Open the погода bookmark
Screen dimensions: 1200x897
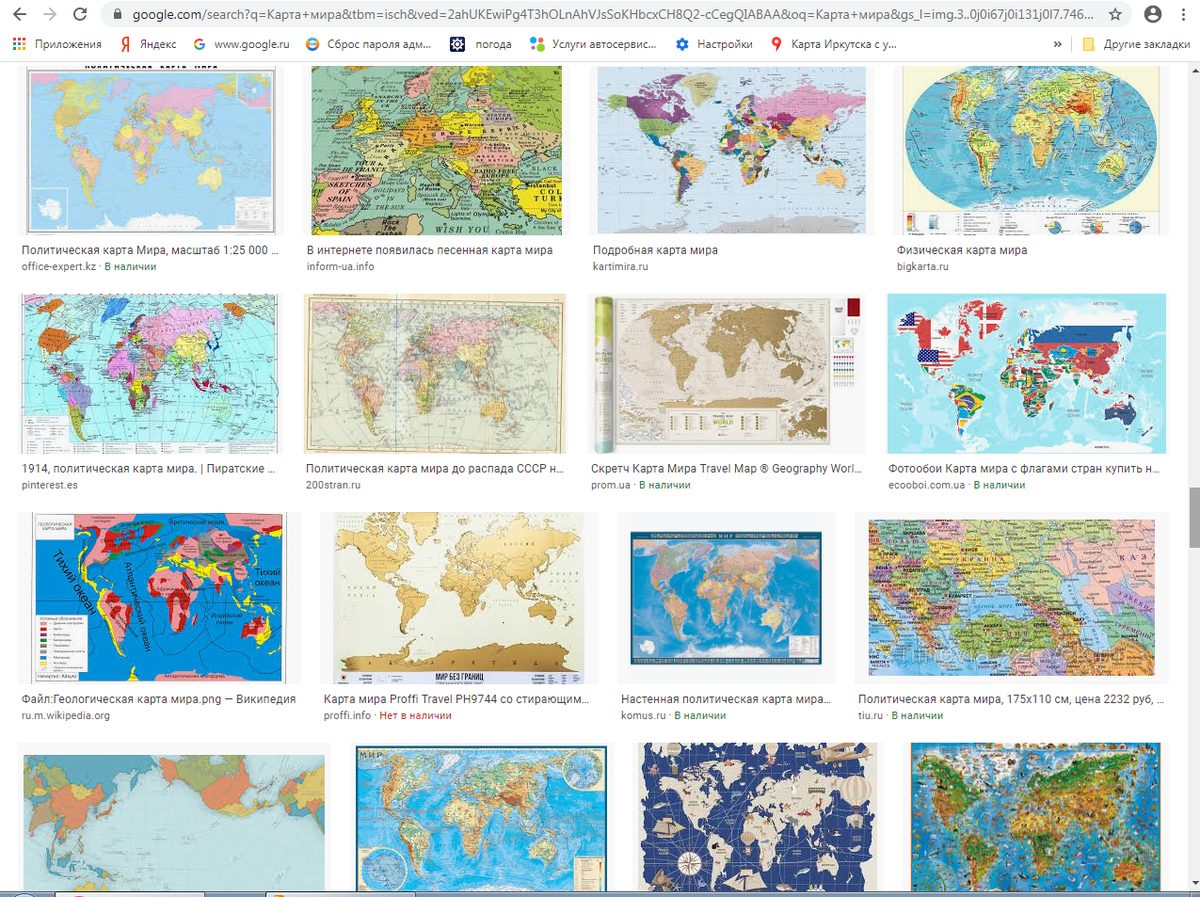tap(481, 45)
